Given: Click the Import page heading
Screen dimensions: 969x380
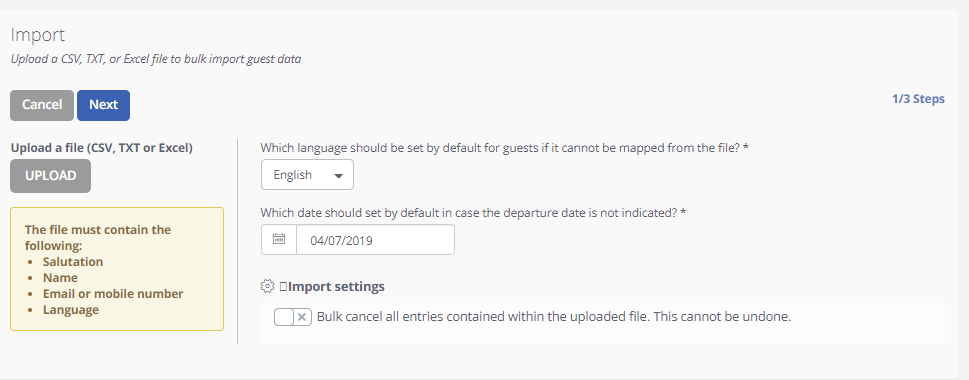Looking at the screenshot, I should tap(38, 35).
